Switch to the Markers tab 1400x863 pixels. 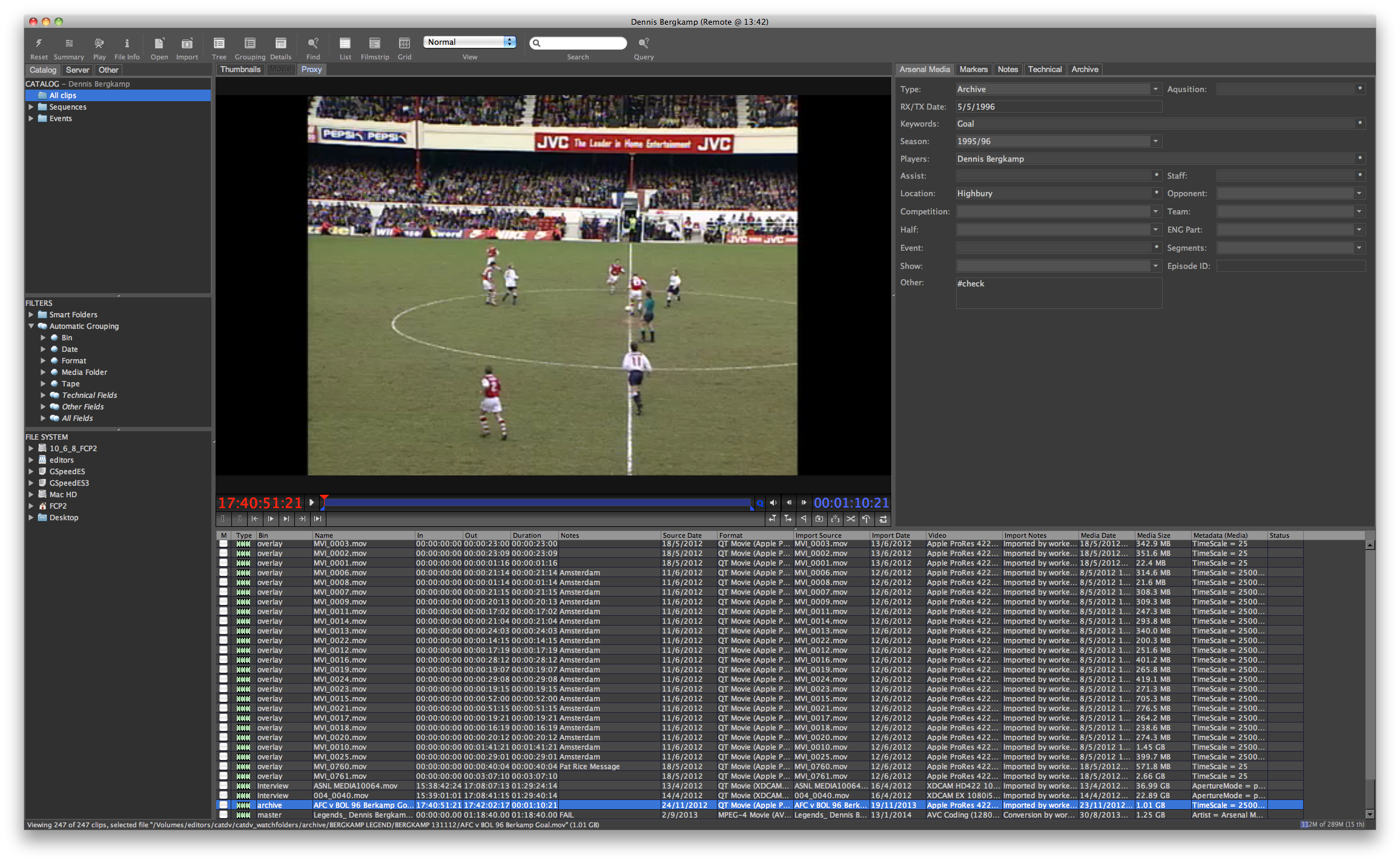[x=973, y=70]
